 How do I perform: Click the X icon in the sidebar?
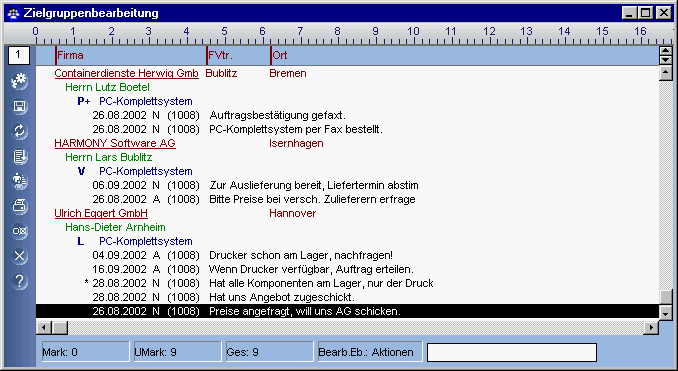tap(19, 256)
